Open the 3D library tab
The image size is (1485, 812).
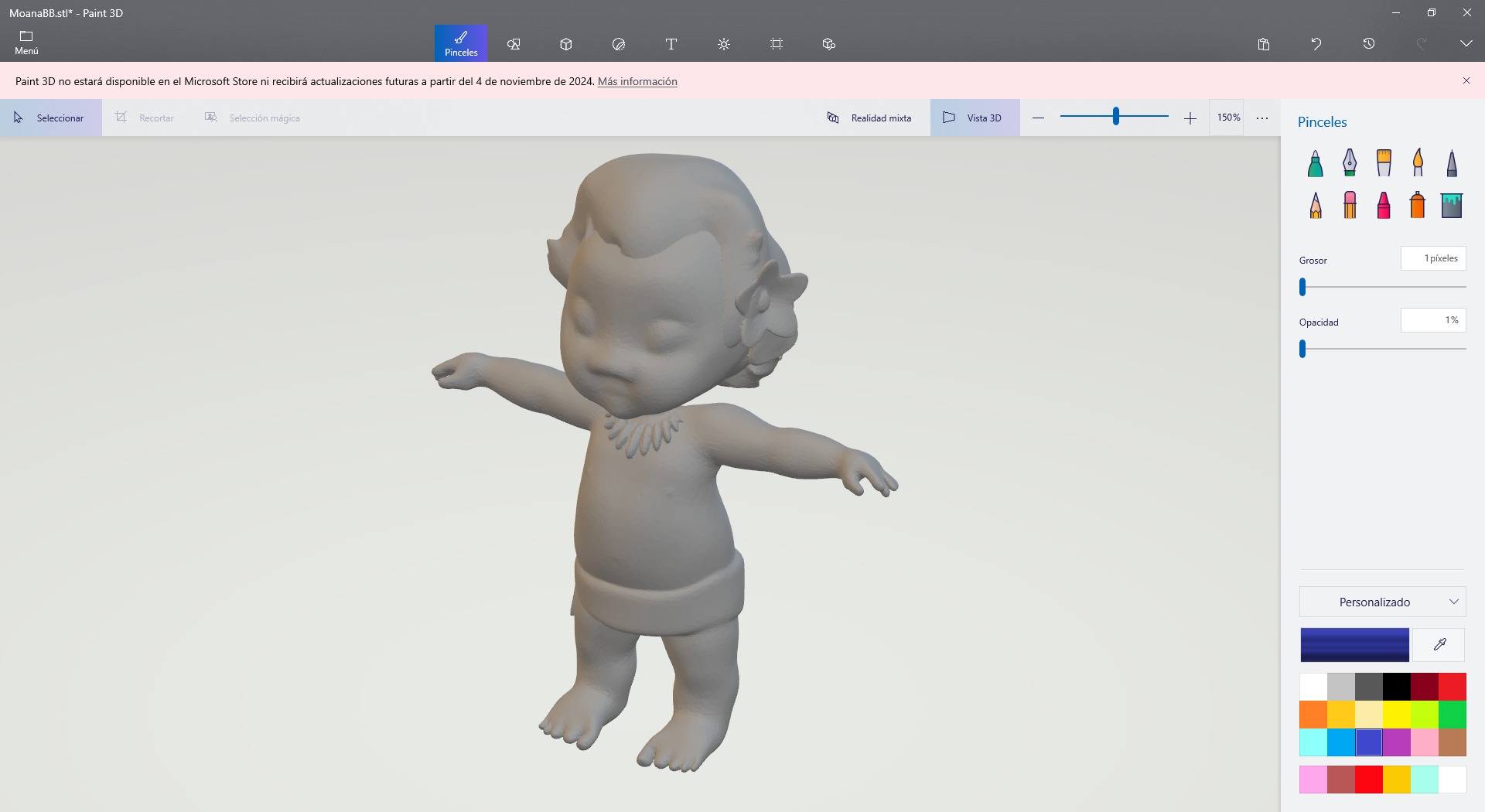coord(829,44)
